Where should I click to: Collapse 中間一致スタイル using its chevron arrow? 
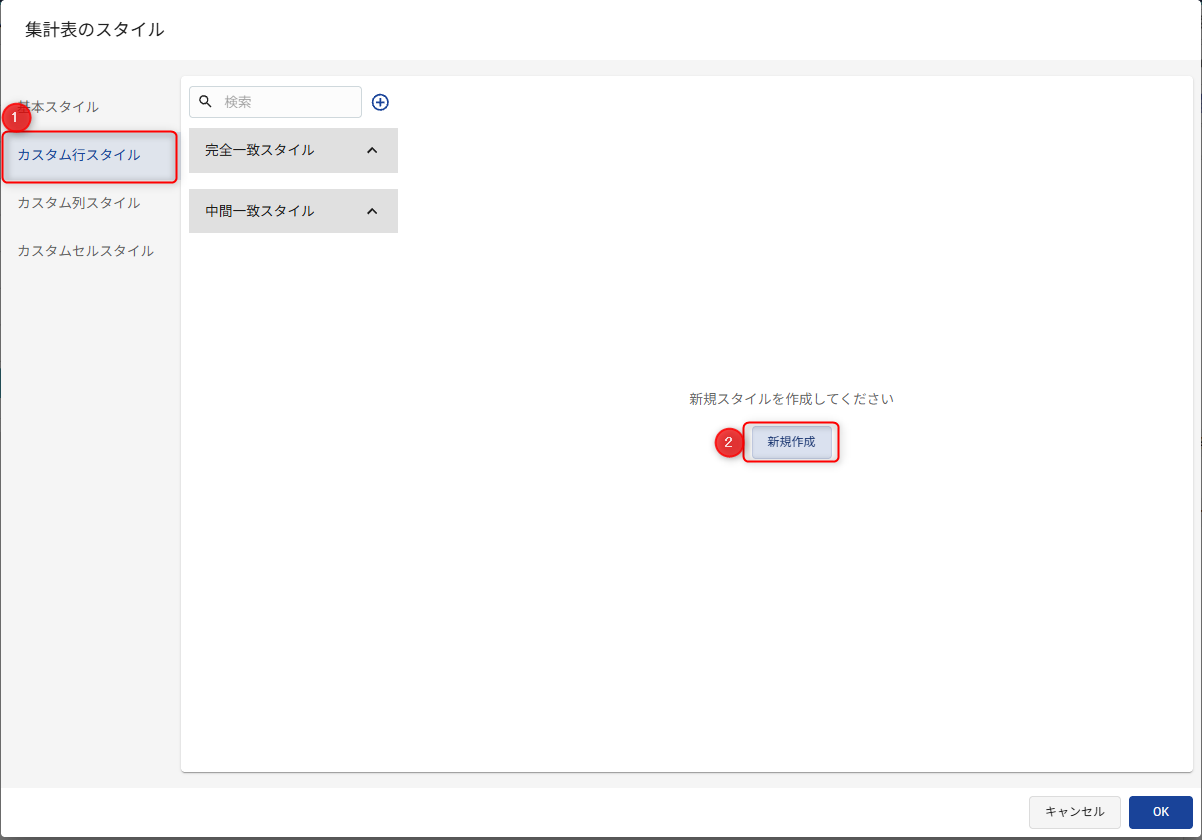pyautogui.click(x=372, y=212)
